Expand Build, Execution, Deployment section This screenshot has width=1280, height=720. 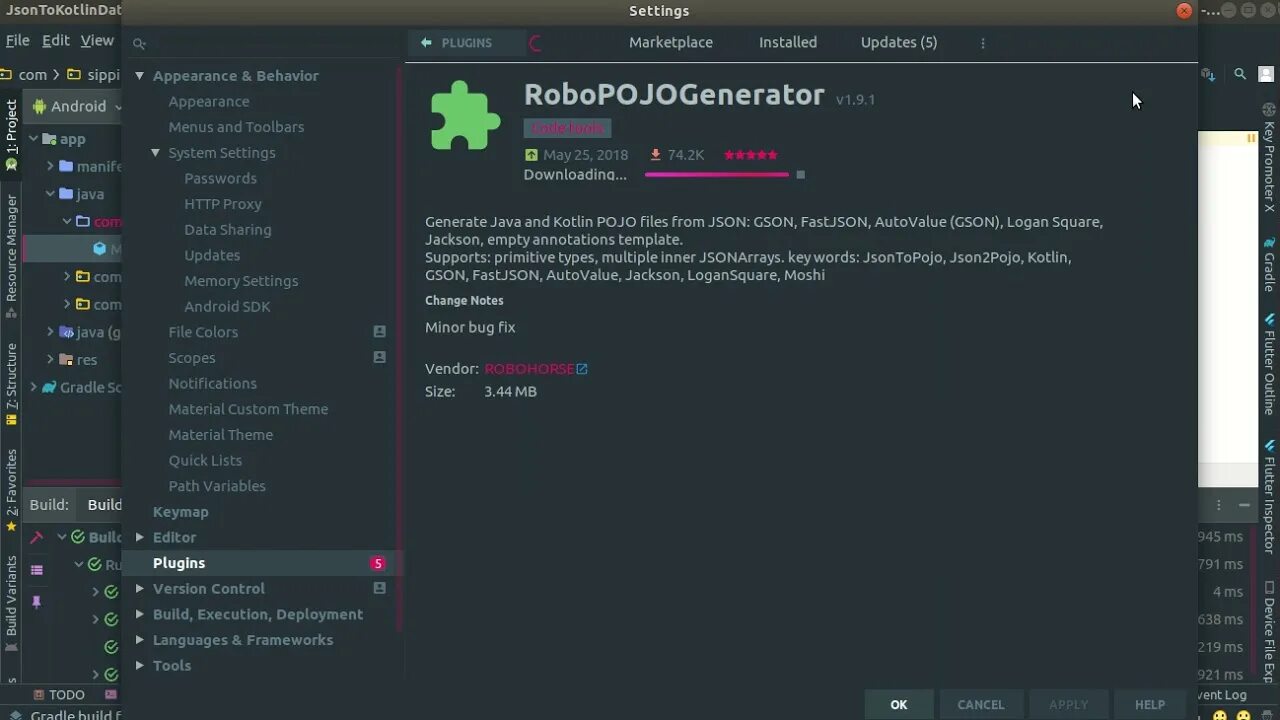140,615
